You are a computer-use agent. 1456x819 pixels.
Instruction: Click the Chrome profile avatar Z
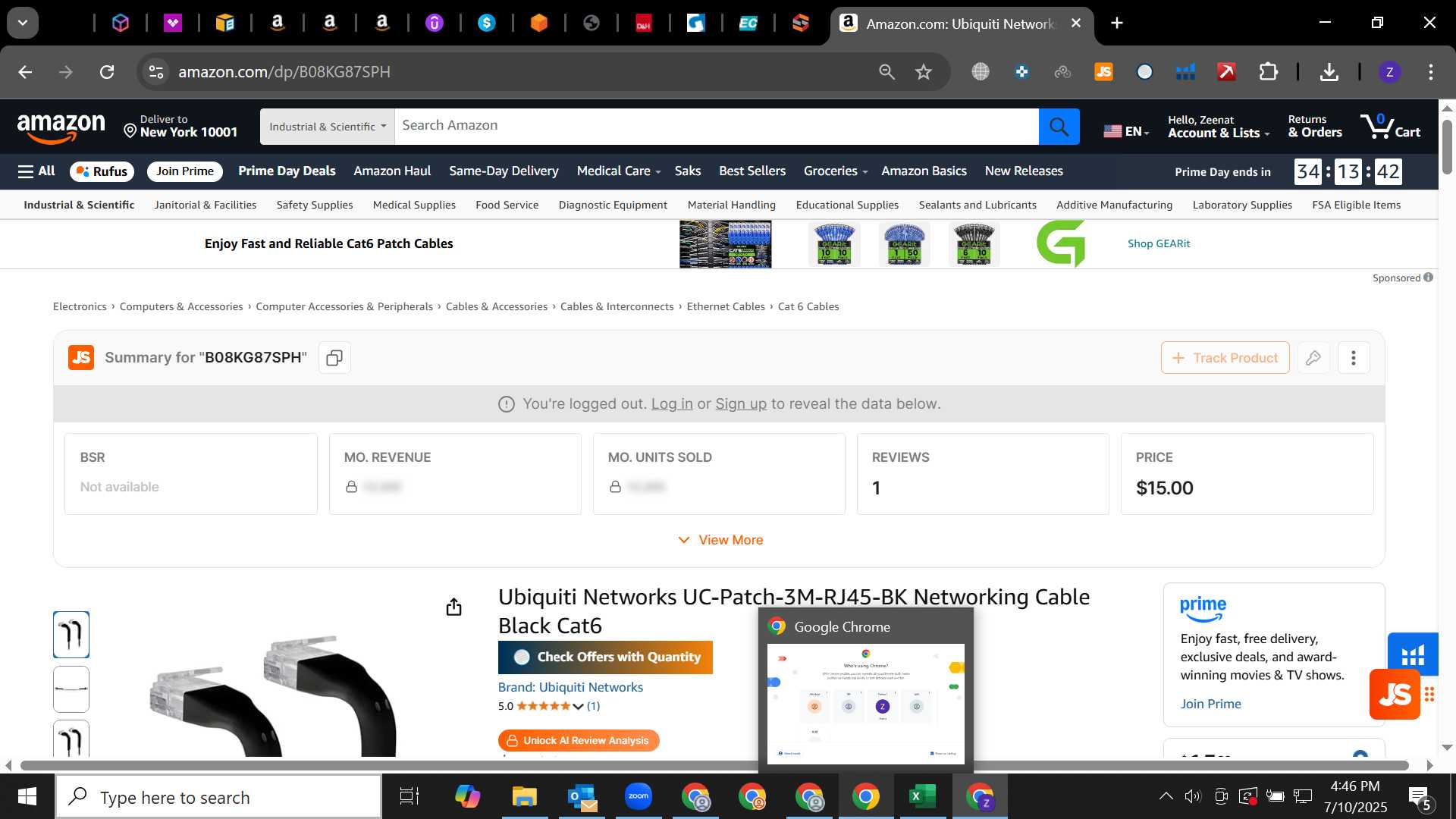(1389, 72)
